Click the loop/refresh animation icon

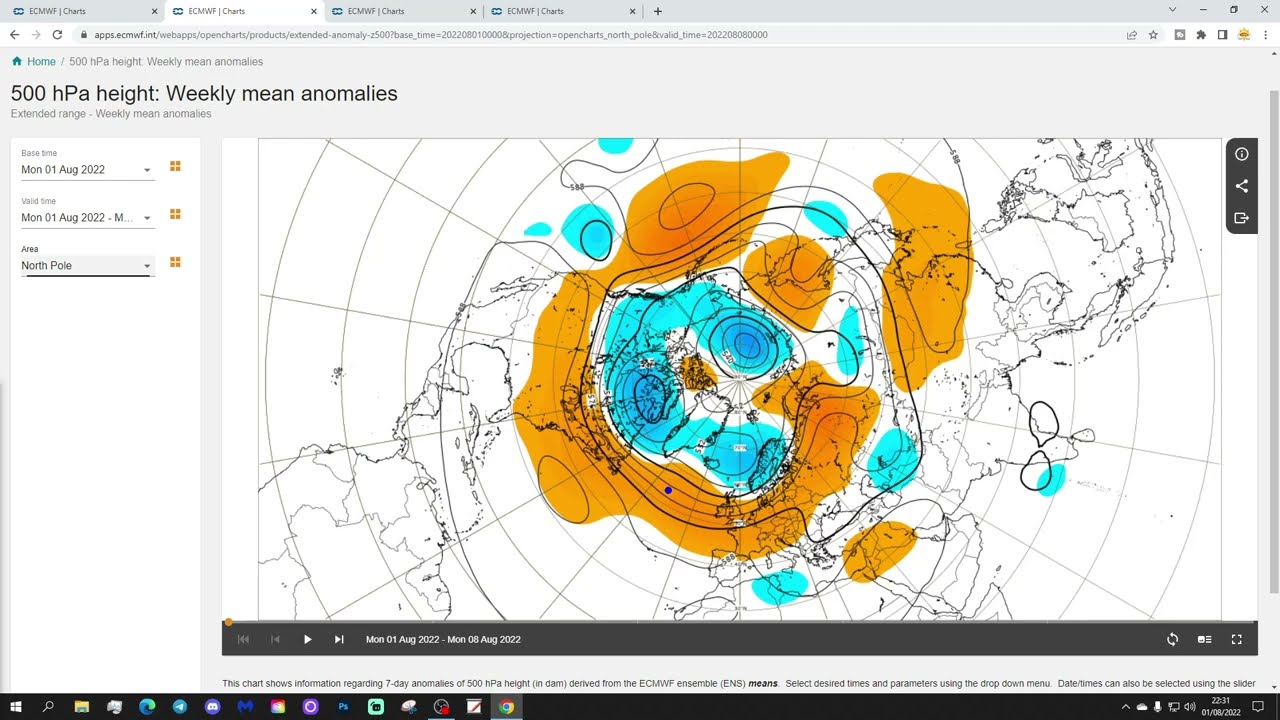coord(1172,639)
